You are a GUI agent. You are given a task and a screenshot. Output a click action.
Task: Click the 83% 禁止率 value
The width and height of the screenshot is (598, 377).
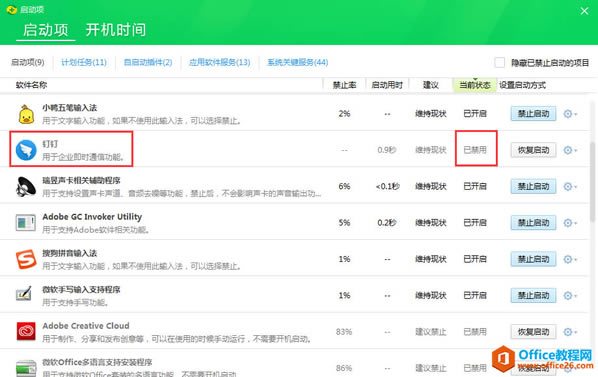(344, 332)
